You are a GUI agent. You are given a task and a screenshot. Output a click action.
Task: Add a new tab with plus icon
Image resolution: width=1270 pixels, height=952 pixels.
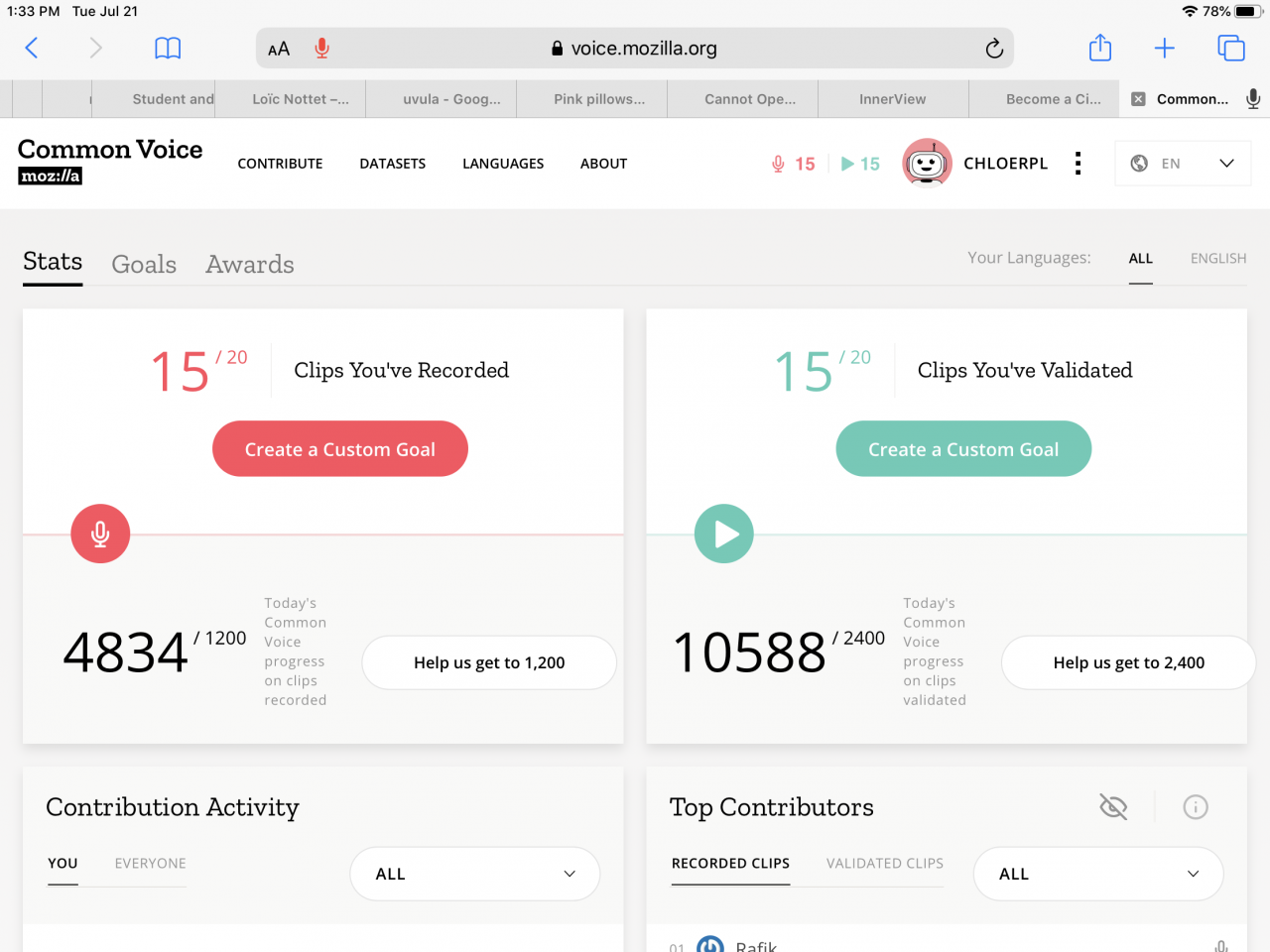[1165, 48]
